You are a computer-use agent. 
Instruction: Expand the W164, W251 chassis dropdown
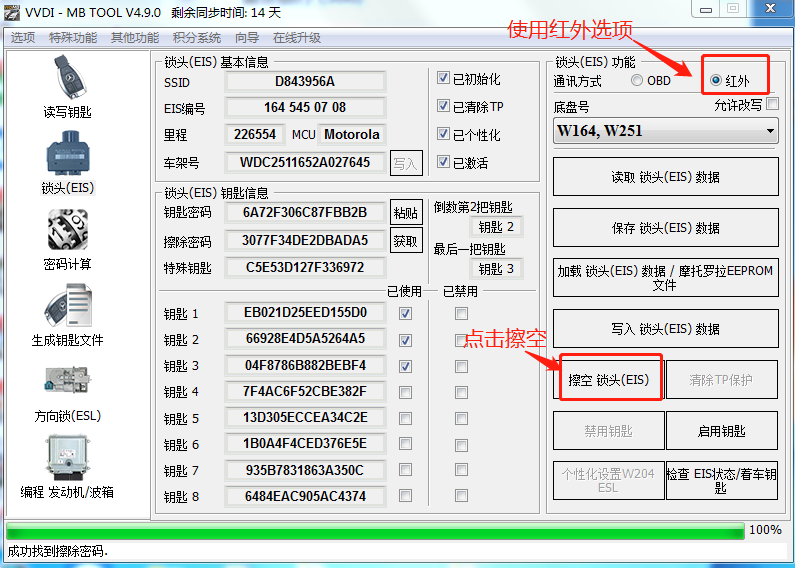[666, 131]
